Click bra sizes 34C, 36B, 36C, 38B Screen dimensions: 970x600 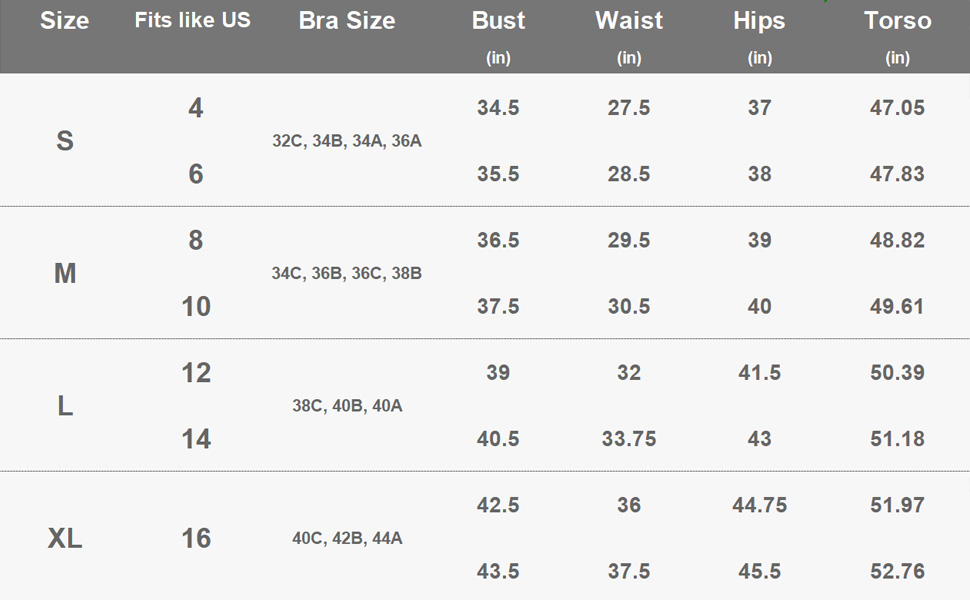346,273
